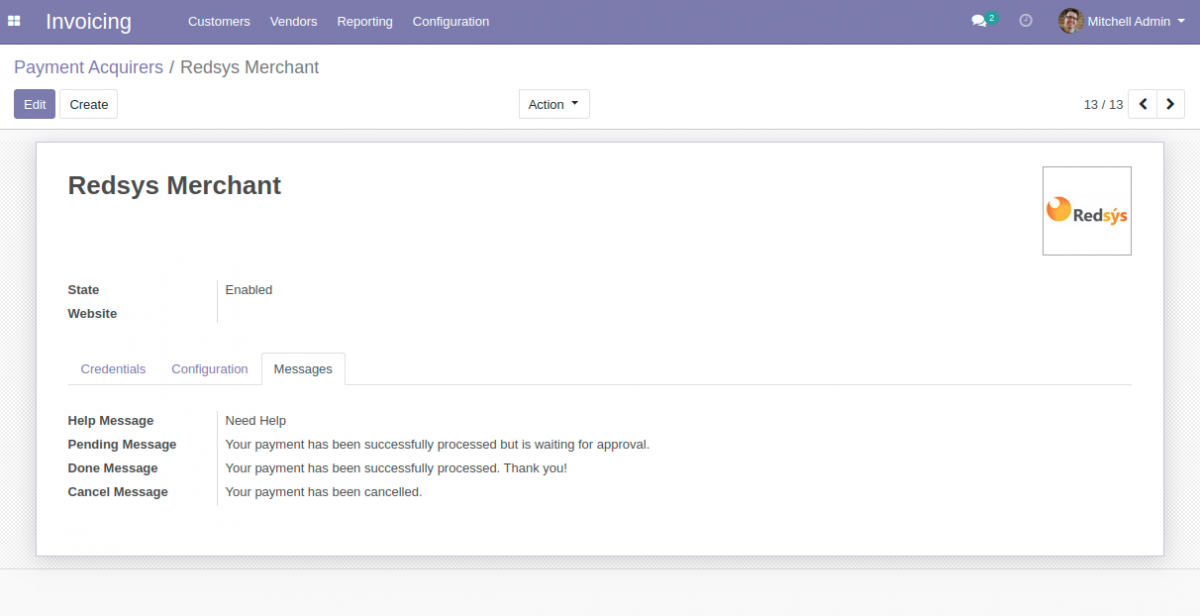Image resolution: width=1200 pixels, height=616 pixels.
Task: Open the Reporting menu
Action: [x=364, y=21]
